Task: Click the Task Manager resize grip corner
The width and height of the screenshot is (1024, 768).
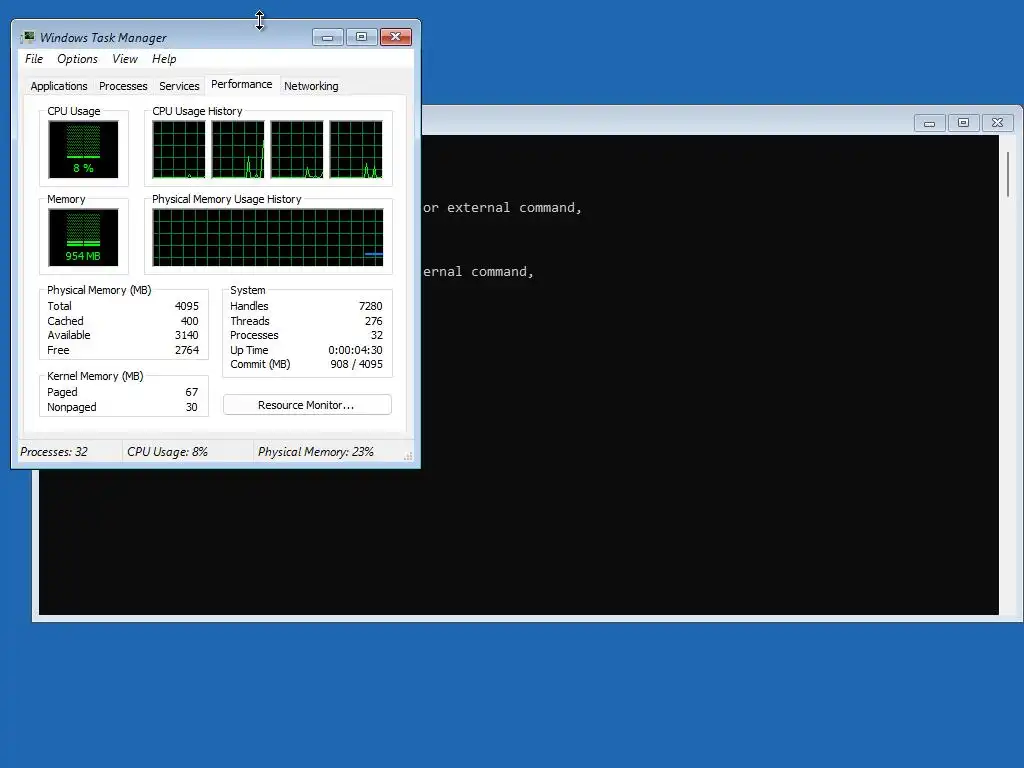Action: pos(408,456)
